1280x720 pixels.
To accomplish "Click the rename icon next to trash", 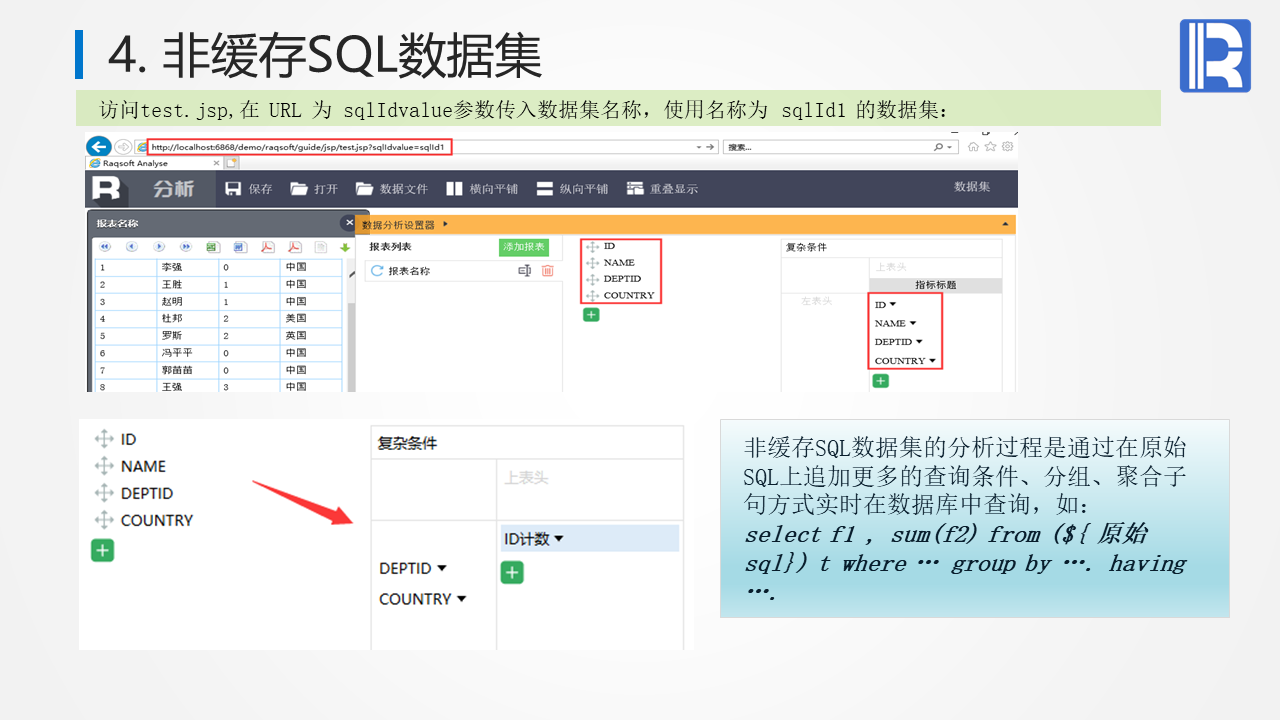I will pyautogui.click(x=524, y=271).
